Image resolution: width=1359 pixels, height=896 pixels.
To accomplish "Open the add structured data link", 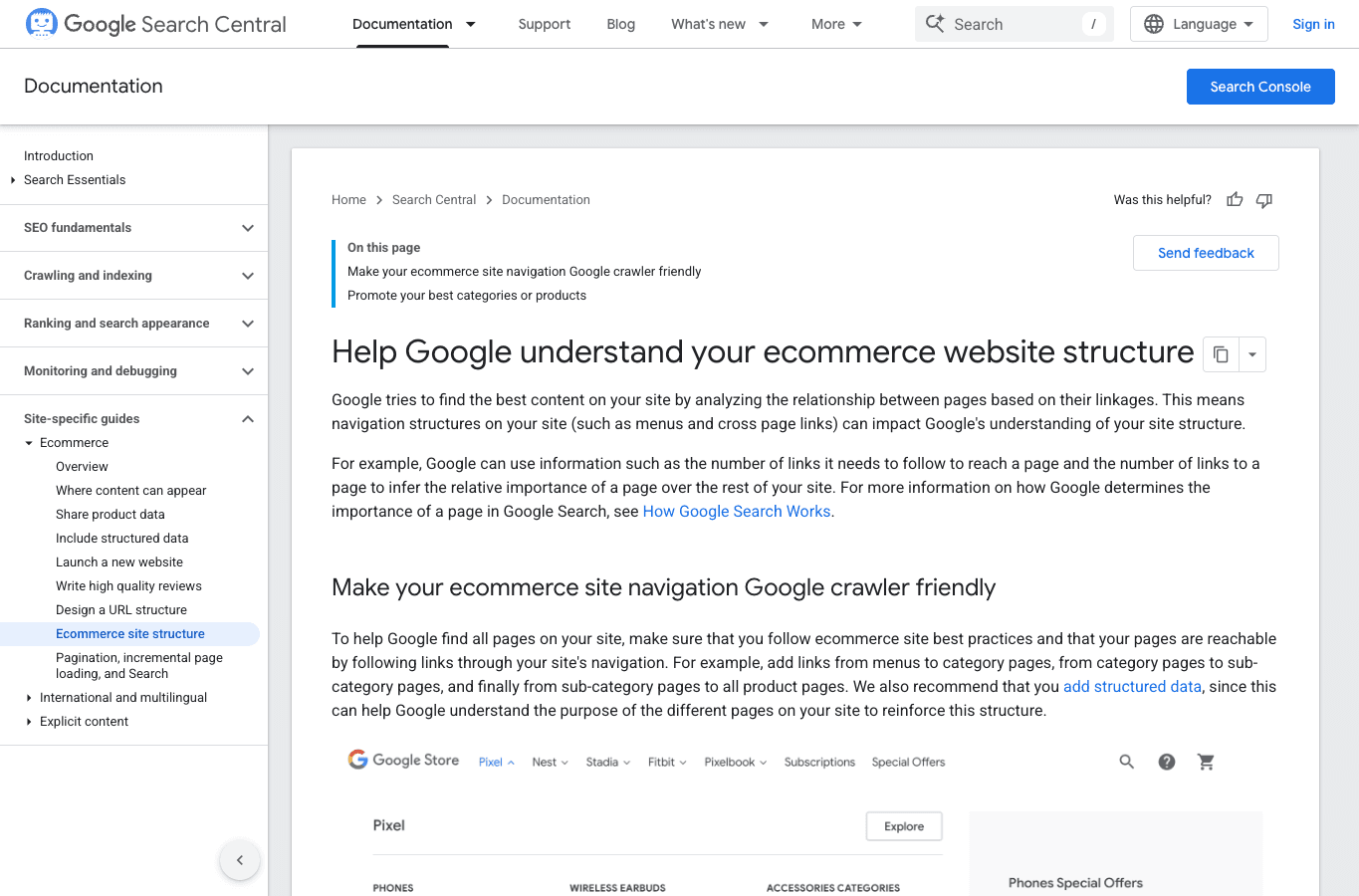I will point(1132,686).
